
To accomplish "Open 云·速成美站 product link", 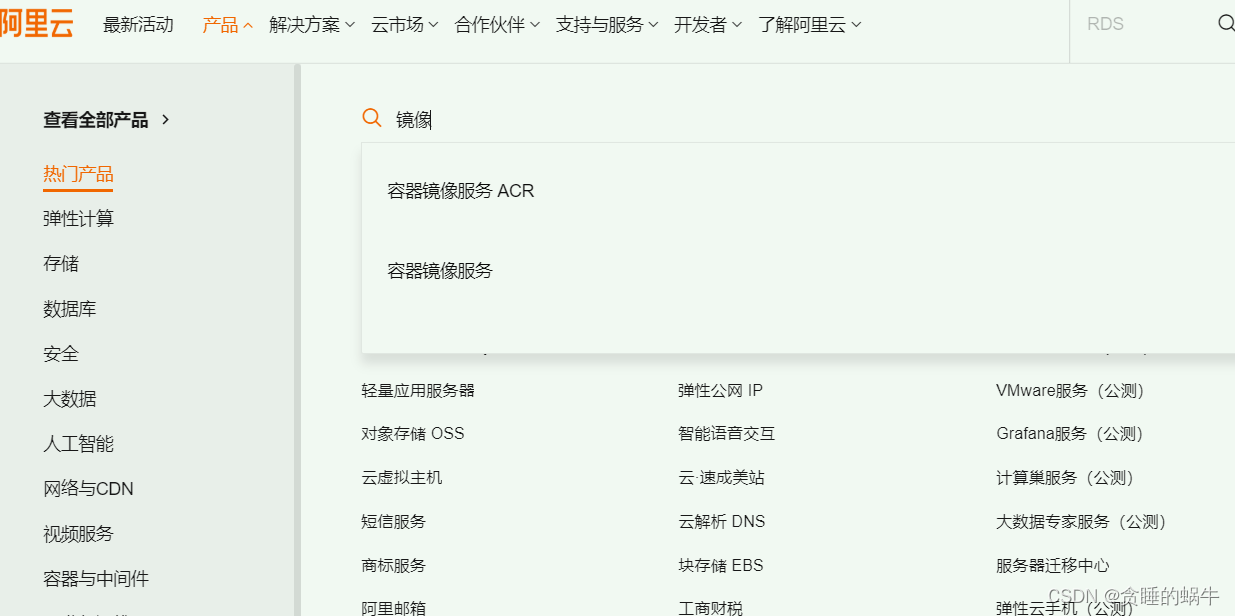I will (x=721, y=477).
